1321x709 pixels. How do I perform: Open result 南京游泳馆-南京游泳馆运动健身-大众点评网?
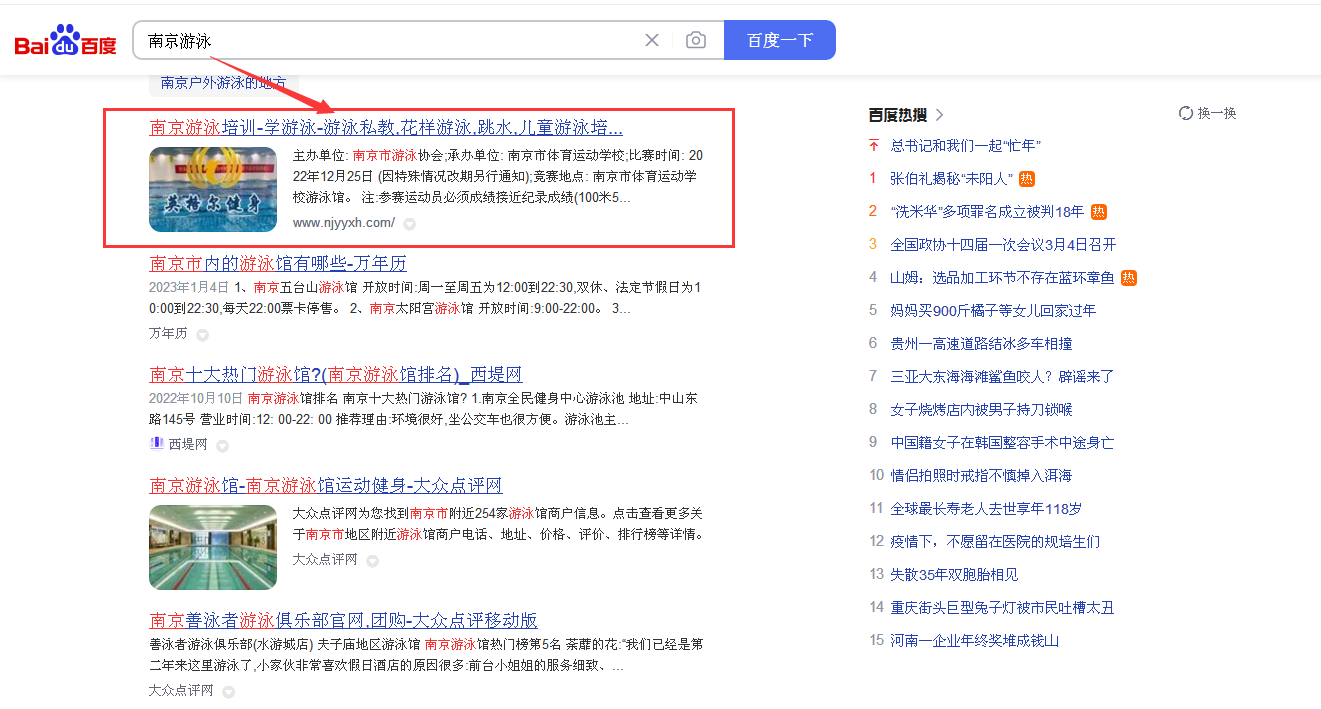coord(326,486)
